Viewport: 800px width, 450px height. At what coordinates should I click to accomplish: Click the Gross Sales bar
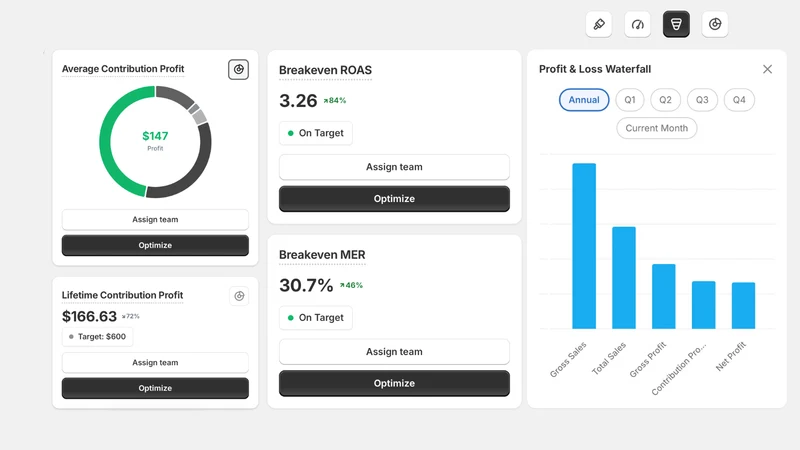584,246
